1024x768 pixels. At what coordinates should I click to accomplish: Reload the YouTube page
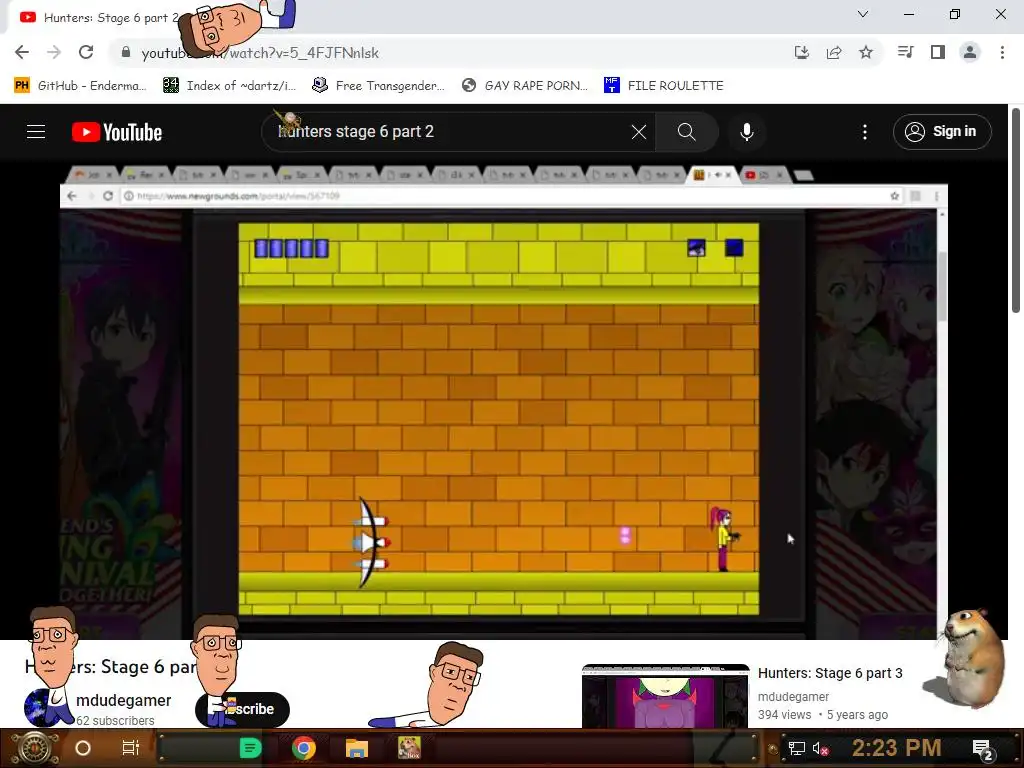point(86,52)
